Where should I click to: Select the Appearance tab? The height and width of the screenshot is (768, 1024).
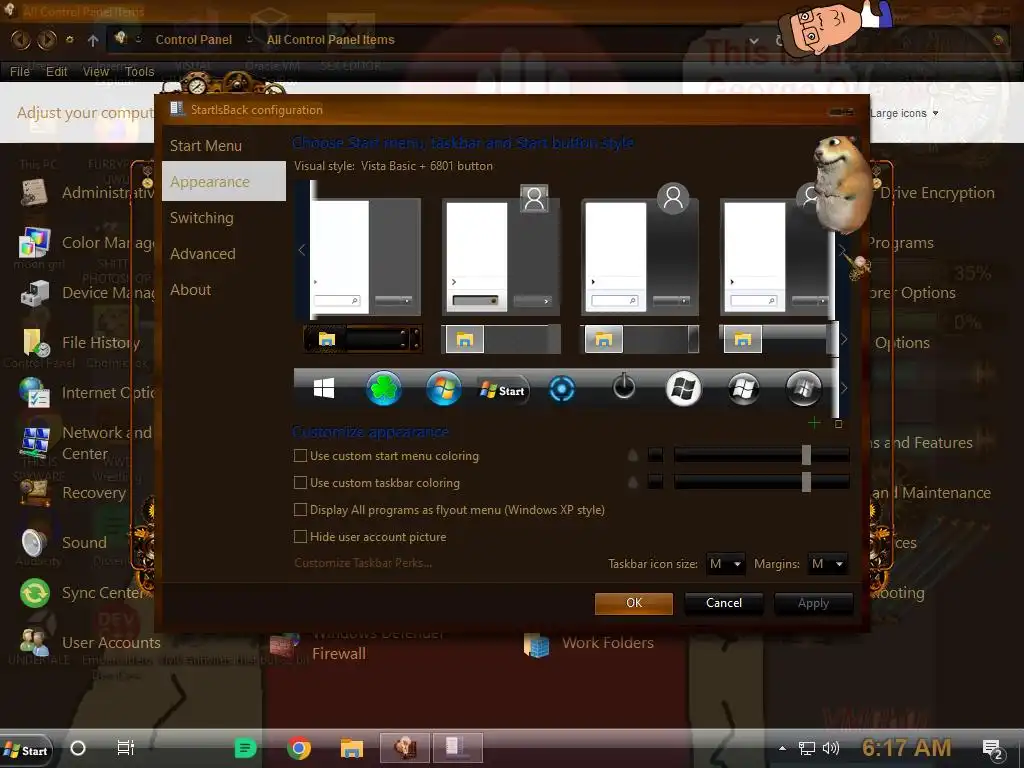[x=223, y=182]
